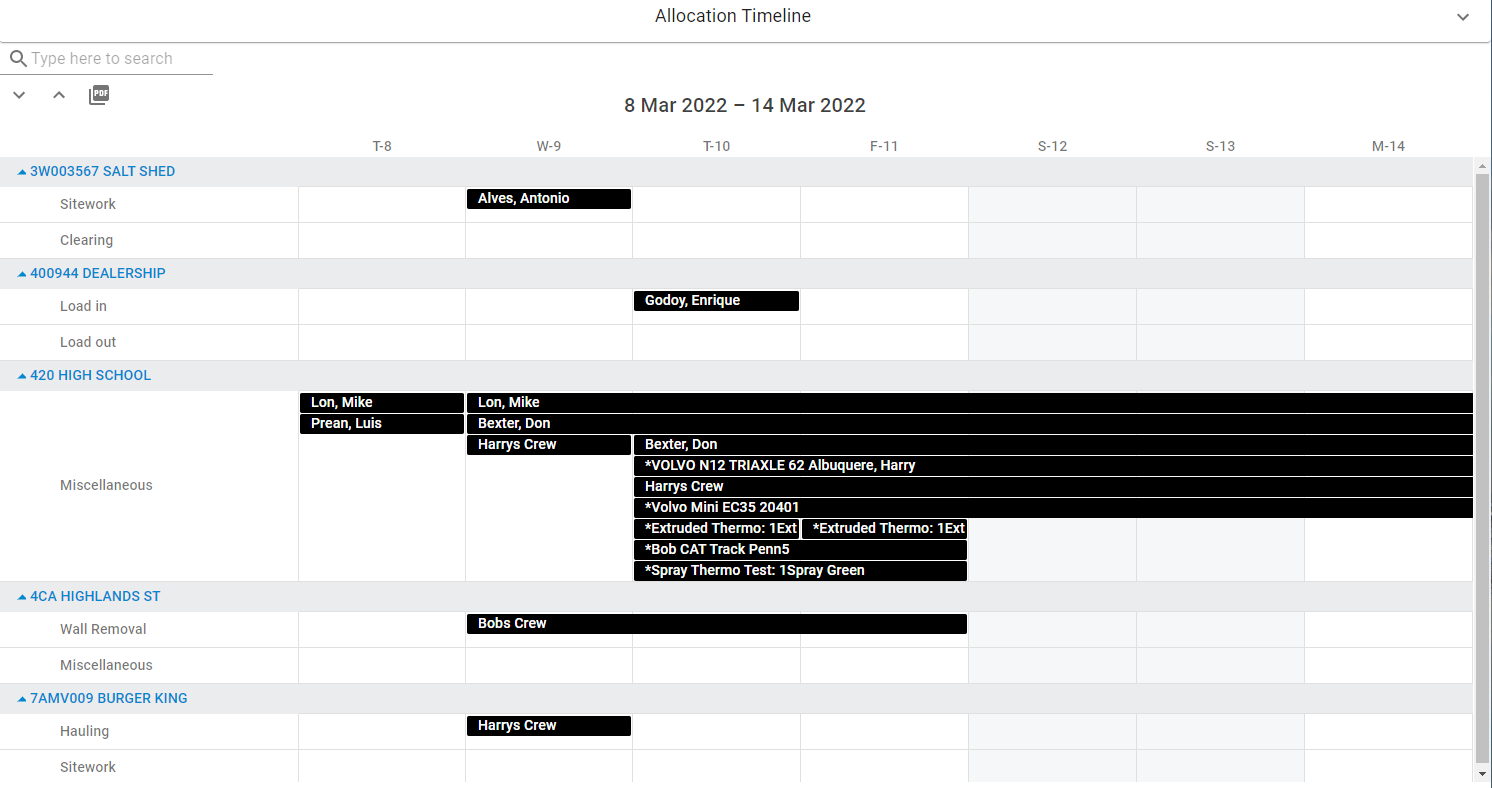Collapse all rows with up chevron
1492x788 pixels.
tap(59, 95)
